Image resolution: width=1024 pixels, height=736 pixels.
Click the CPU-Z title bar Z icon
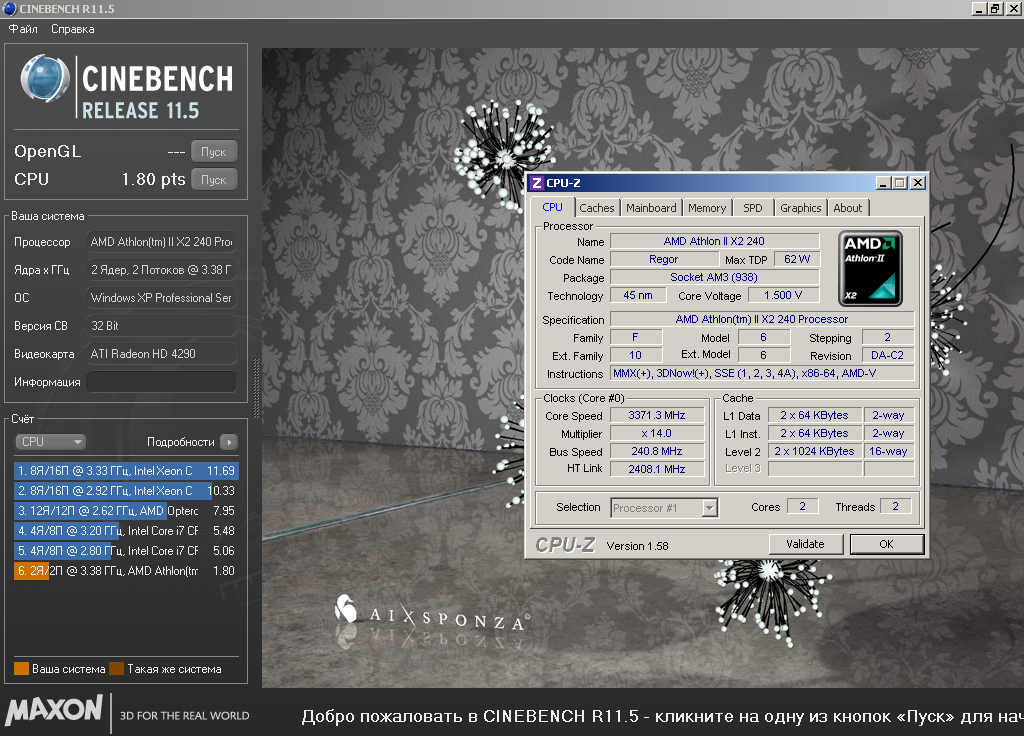[537, 183]
